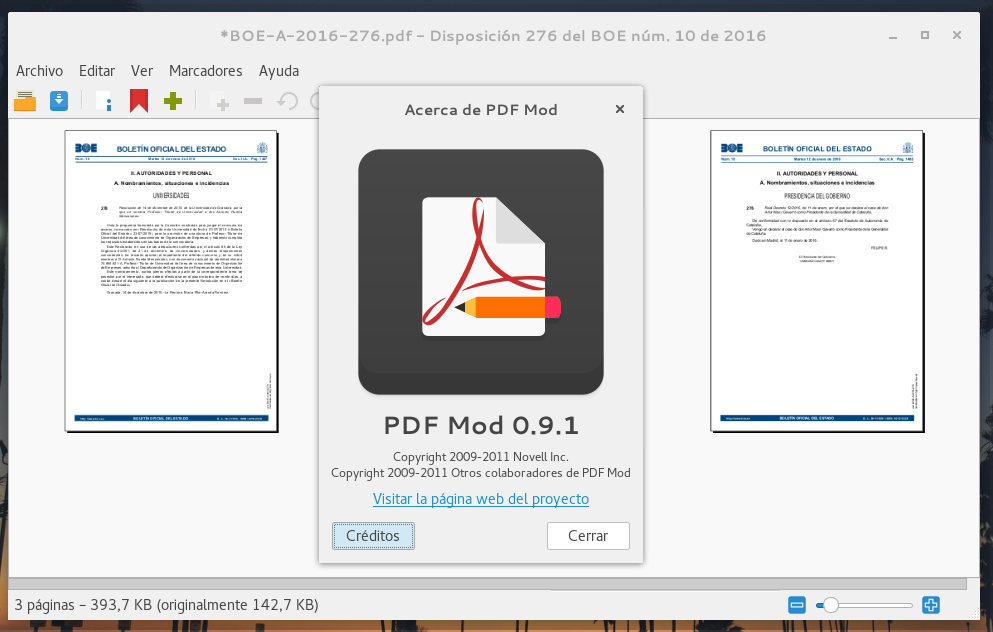Click the Otros colaboradores copyright line
This screenshot has width=993, height=632.
(x=481, y=473)
